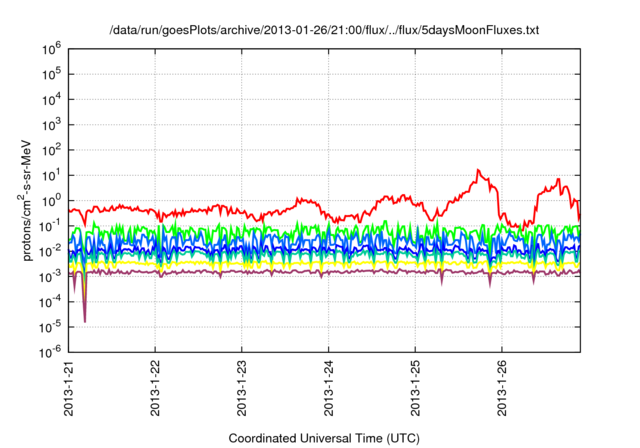
Task: Click the 10^2 y-axis tick label
Action: coord(51,151)
